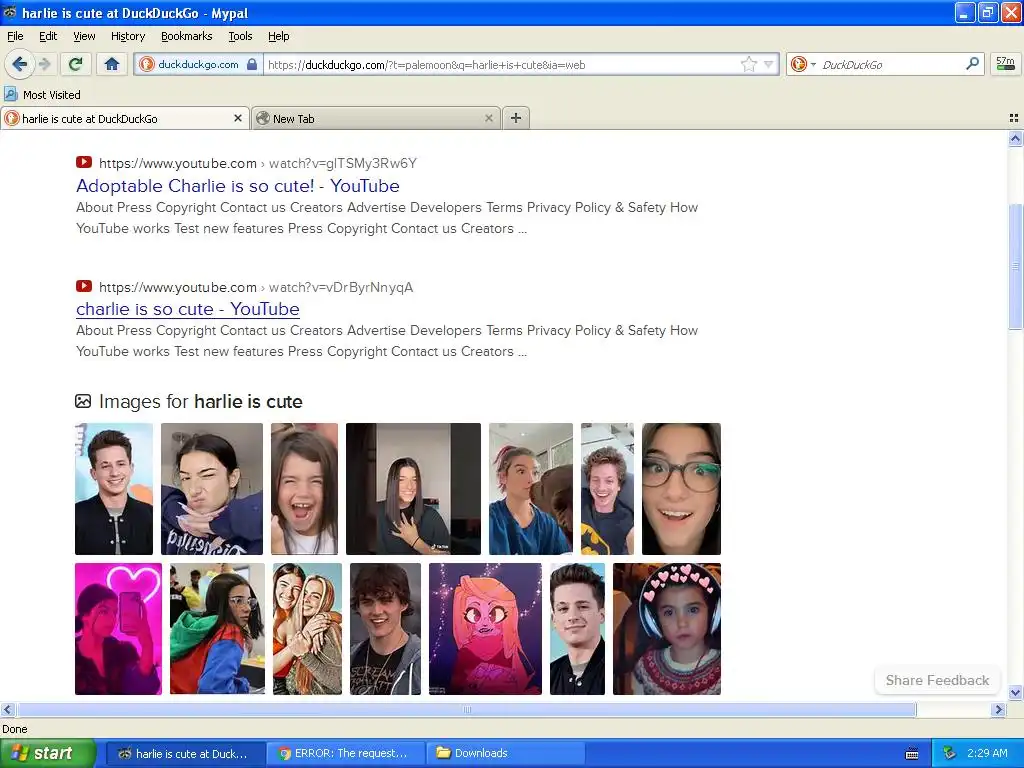This screenshot has width=1024, height=768.
Task: Click the lock site security icon
Action: tap(252, 64)
